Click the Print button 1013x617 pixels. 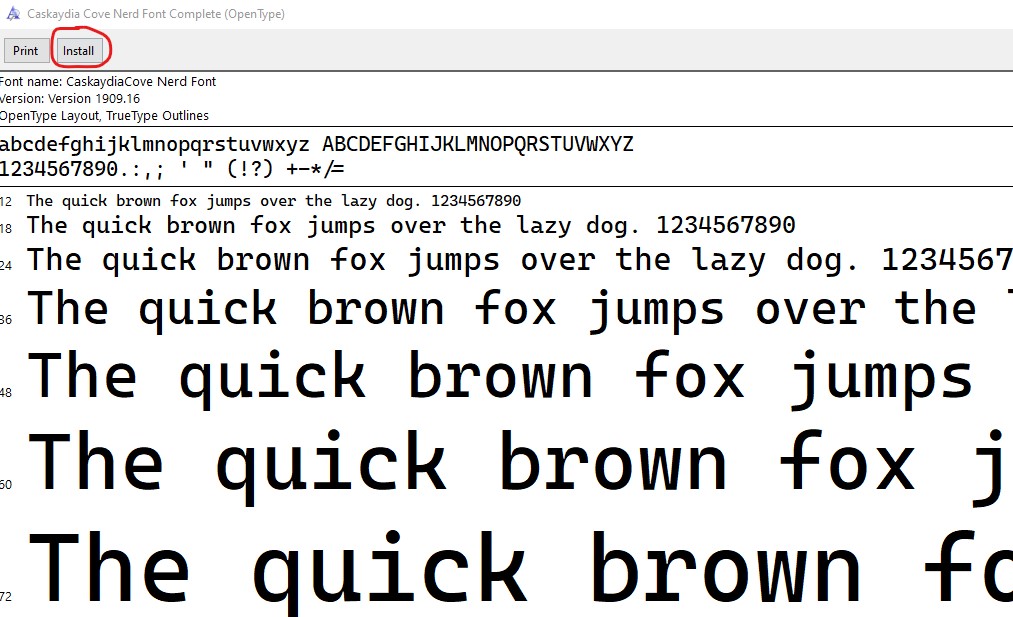26,50
